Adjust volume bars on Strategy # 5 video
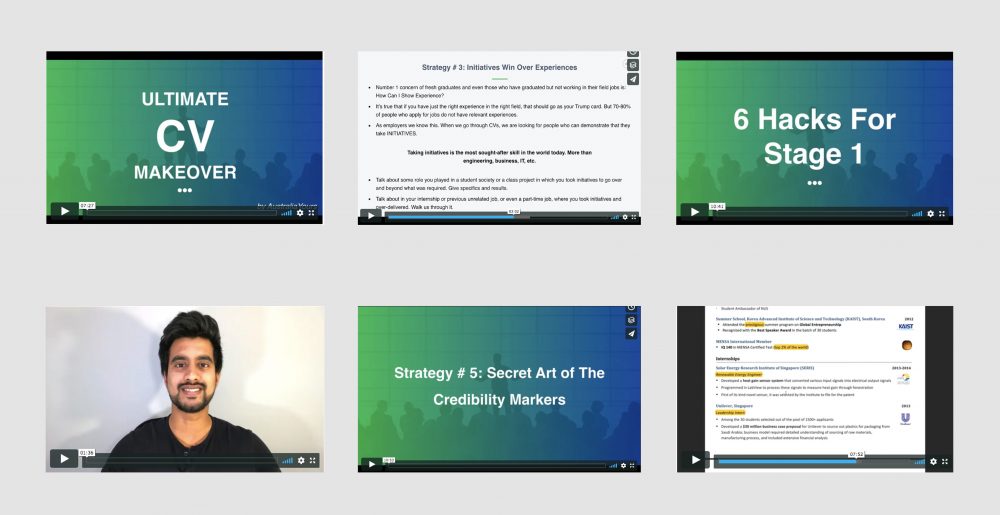Viewport: 1000px width, 515px height. click(615, 466)
